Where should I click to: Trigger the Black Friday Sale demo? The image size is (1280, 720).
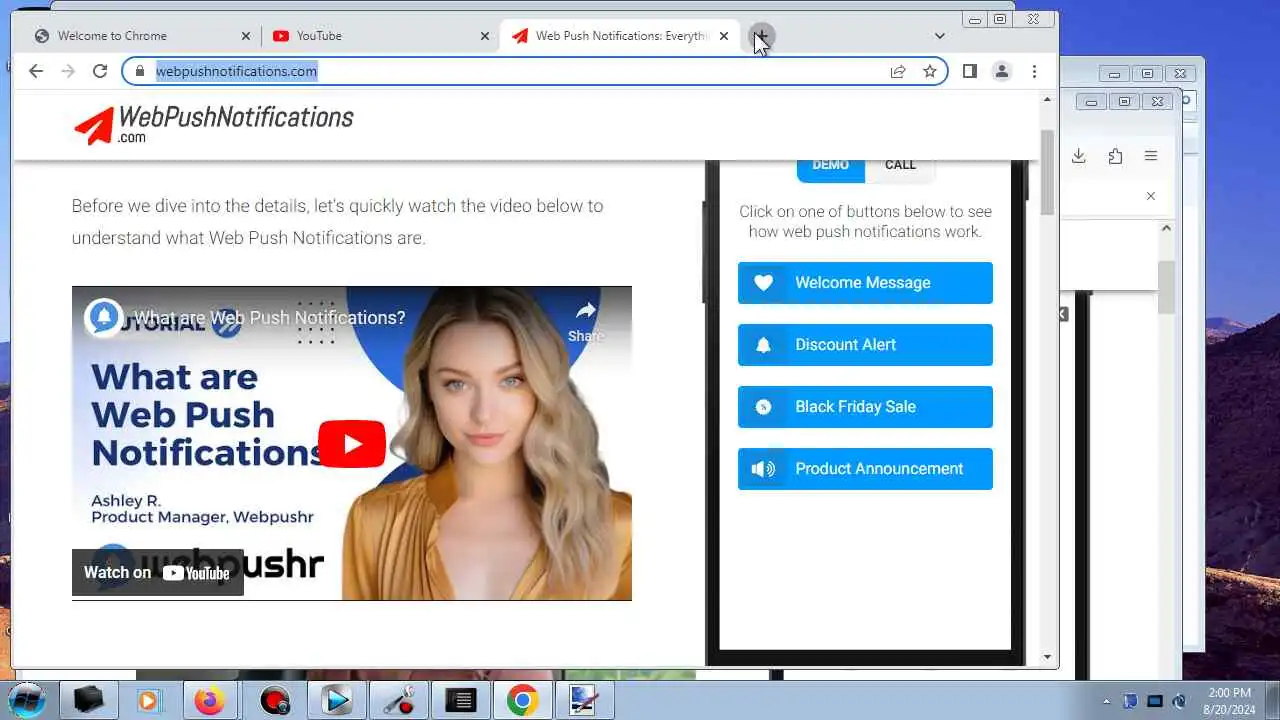click(865, 407)
